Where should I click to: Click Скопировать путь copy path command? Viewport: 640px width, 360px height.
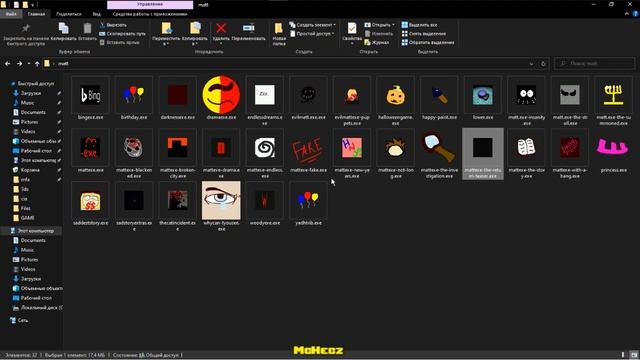(122, 33)
